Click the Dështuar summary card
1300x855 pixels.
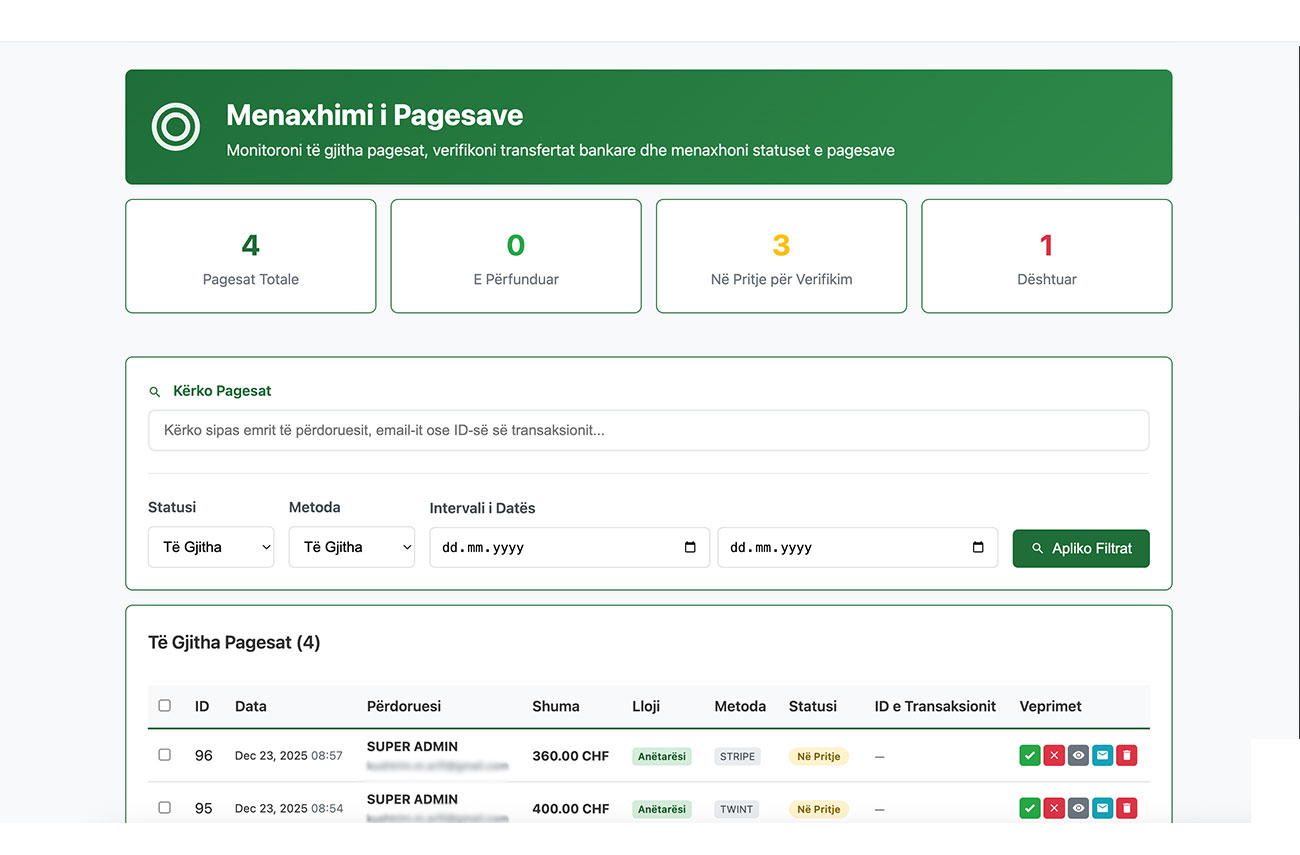click(1046, 257)
